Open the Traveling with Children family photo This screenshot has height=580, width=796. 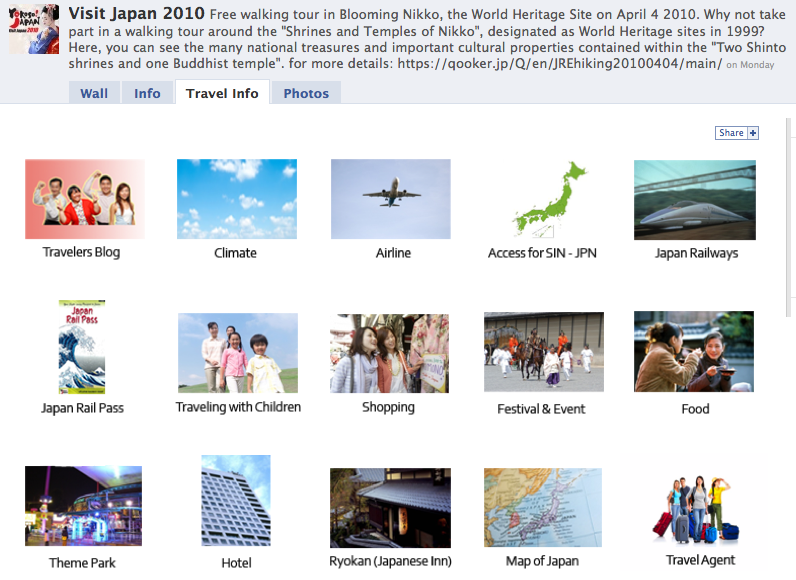coord(238,353)
